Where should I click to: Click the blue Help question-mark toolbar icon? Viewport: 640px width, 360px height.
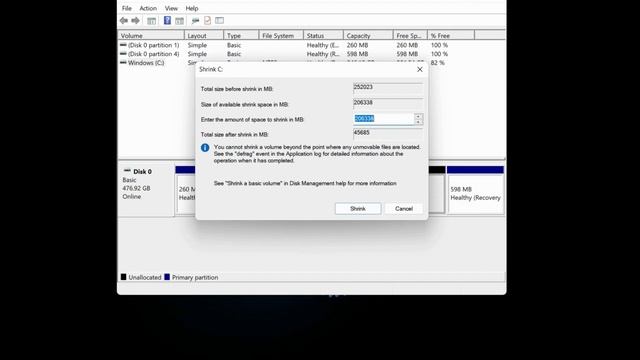click(167, 20)
